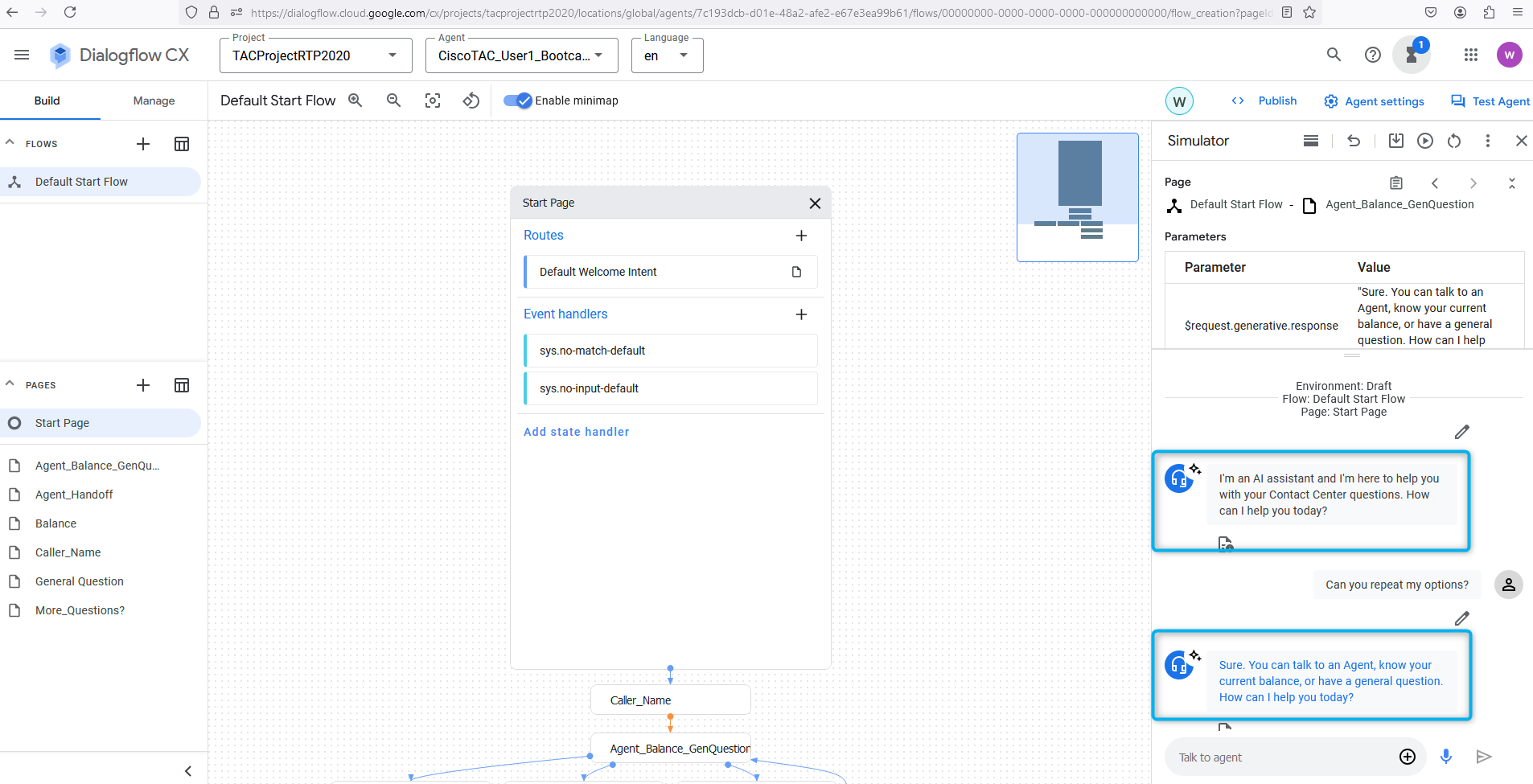Screen dimensions: 1533x784
Task: Save simulator conversation as test case
Action: (1396, 141)
